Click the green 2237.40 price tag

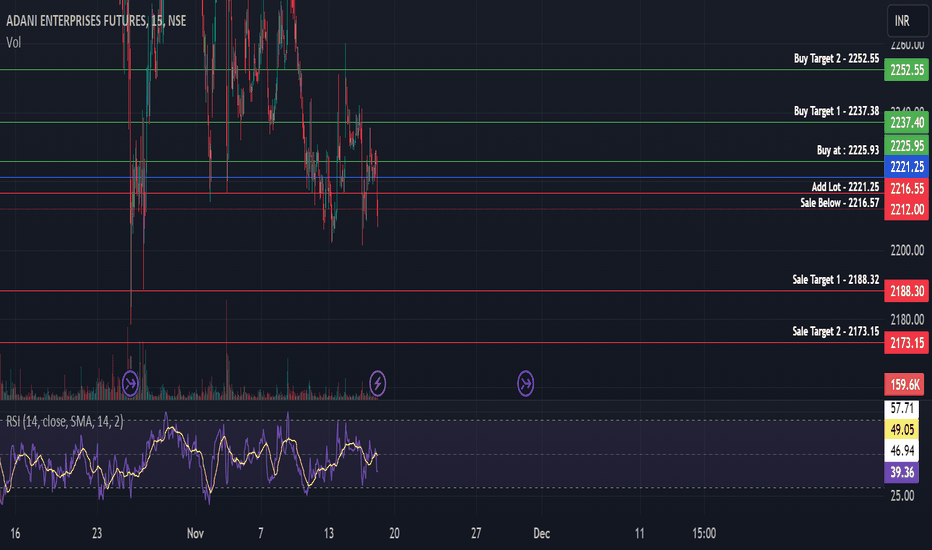click(x=906, y=122)
